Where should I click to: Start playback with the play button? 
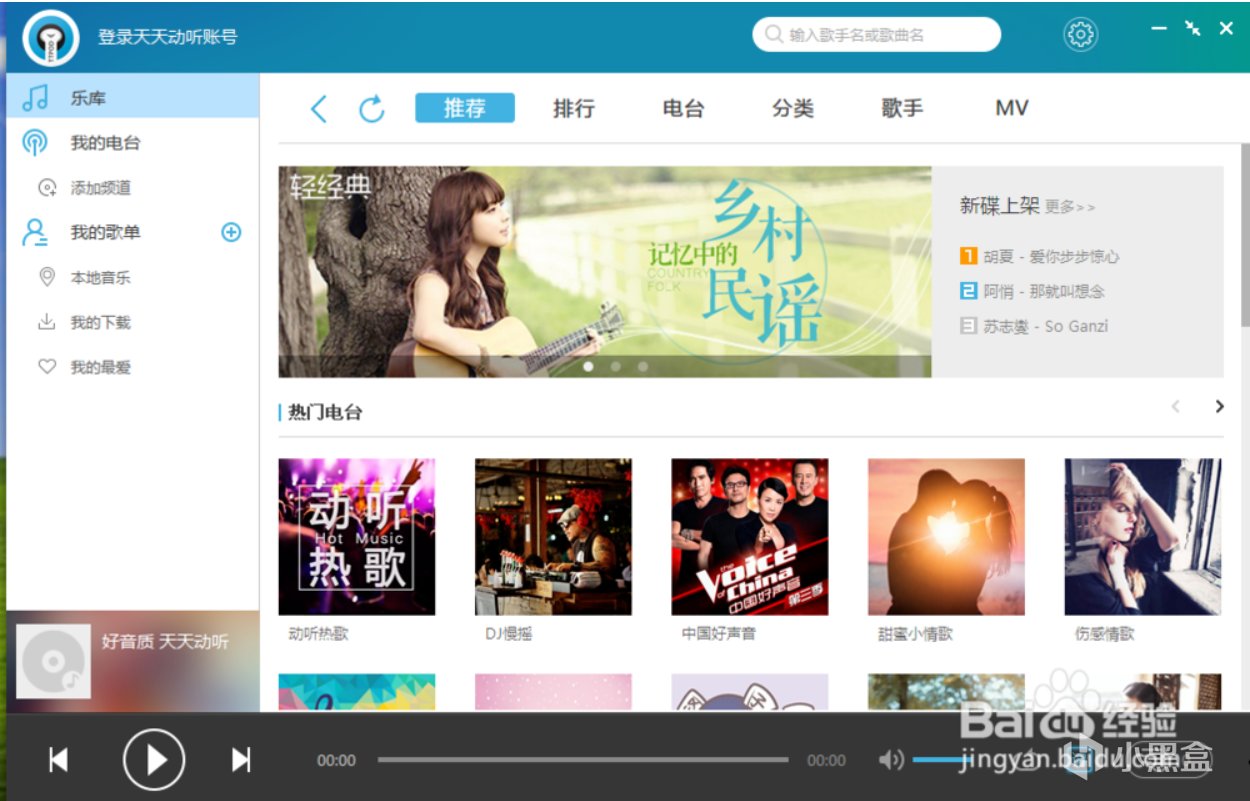tap(154, 760)
